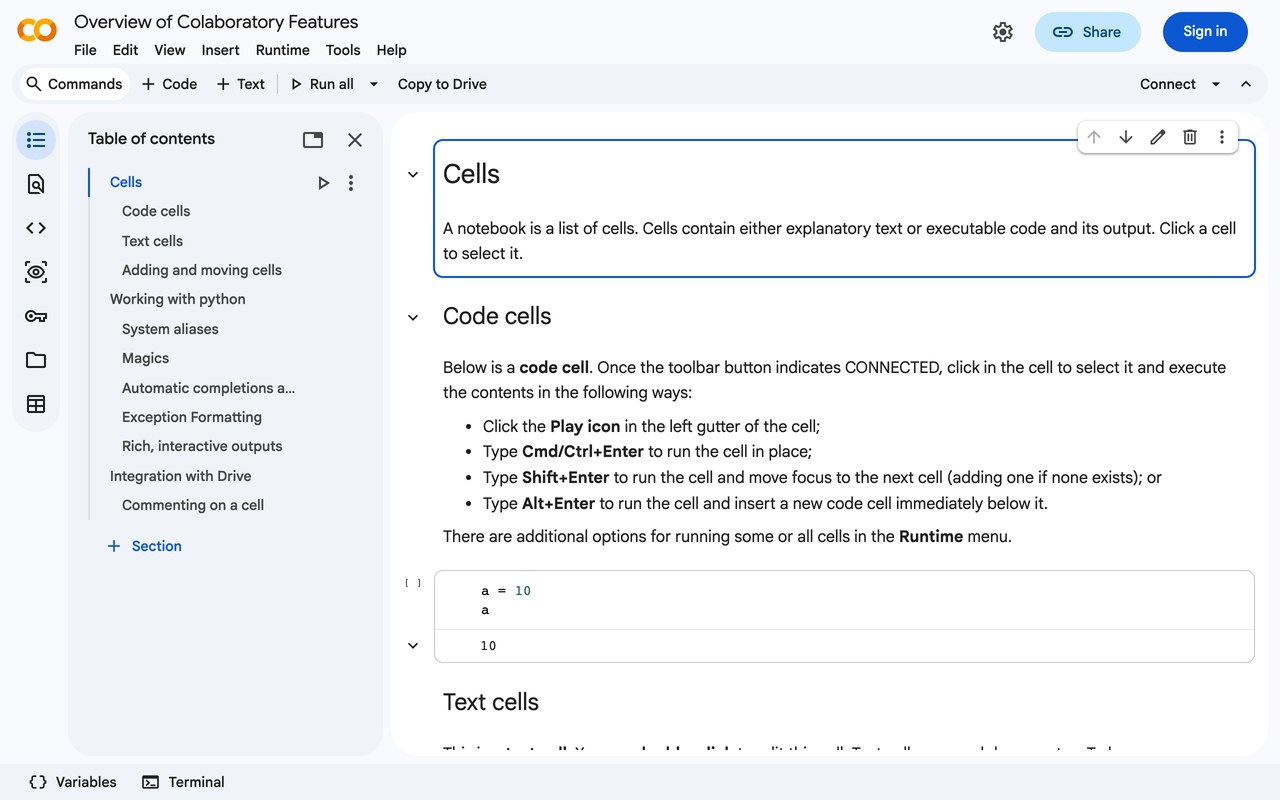Image resolution: width=1280 pixels, height=800 pixels.
Task: Go to Magics entry
Action: coord(145,358)
